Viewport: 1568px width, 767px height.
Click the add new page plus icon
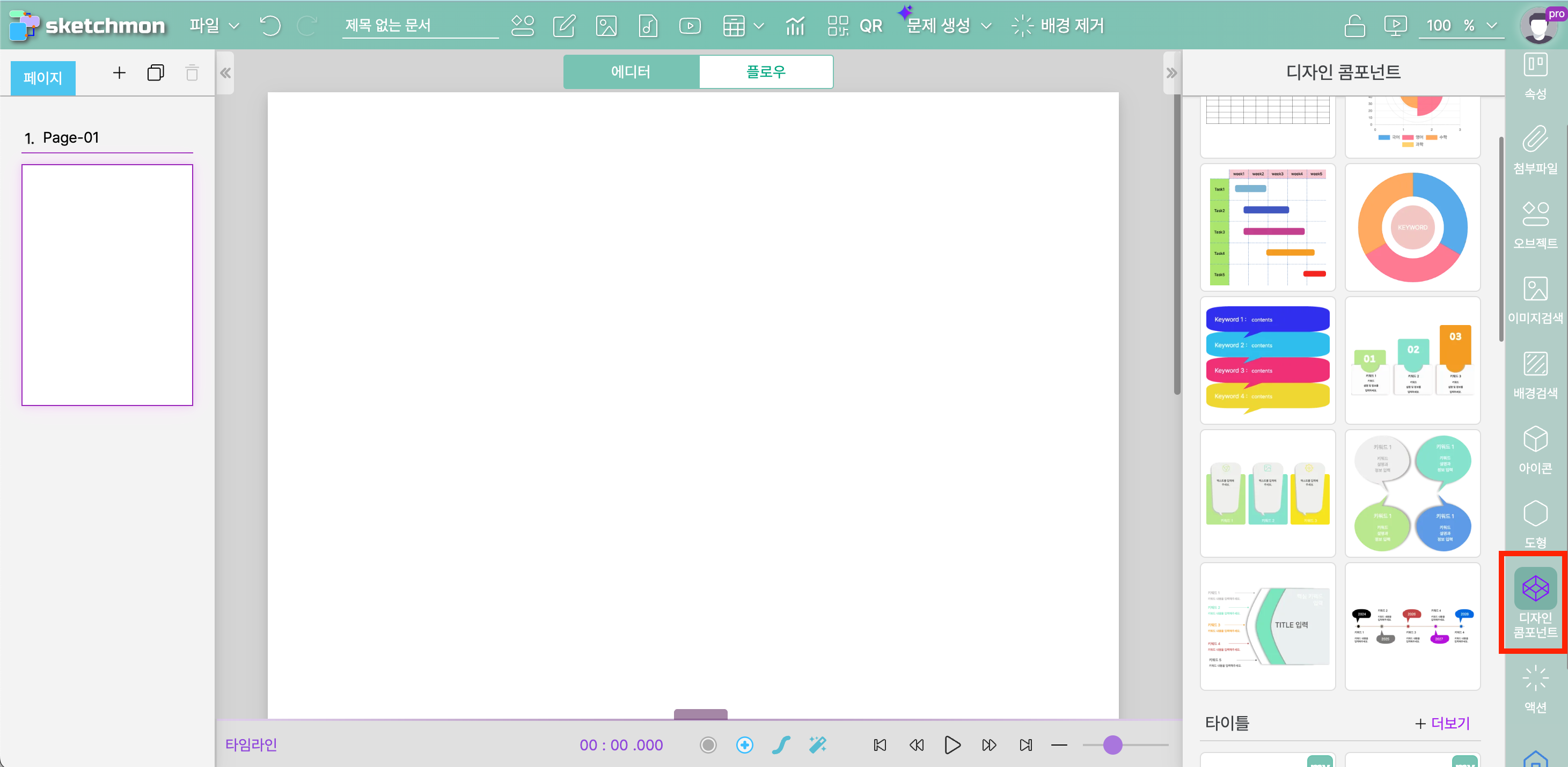(119, 73)
